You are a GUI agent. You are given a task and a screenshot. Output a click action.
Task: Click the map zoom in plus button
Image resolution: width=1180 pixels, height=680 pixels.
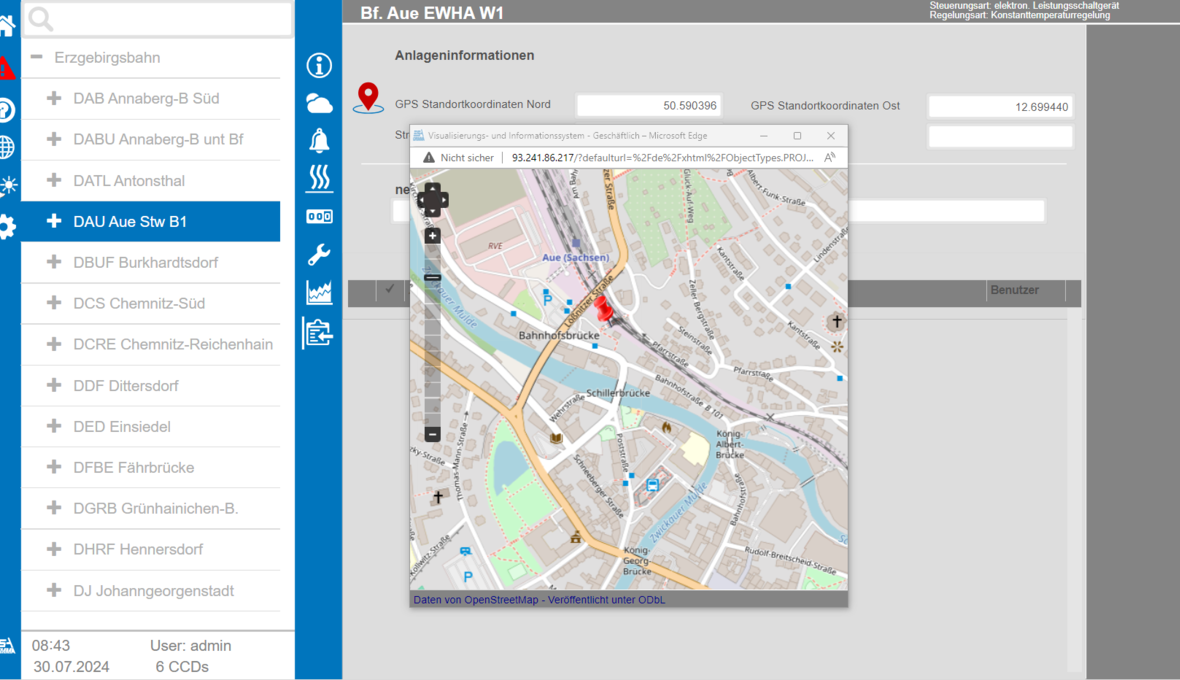point(432,237)
